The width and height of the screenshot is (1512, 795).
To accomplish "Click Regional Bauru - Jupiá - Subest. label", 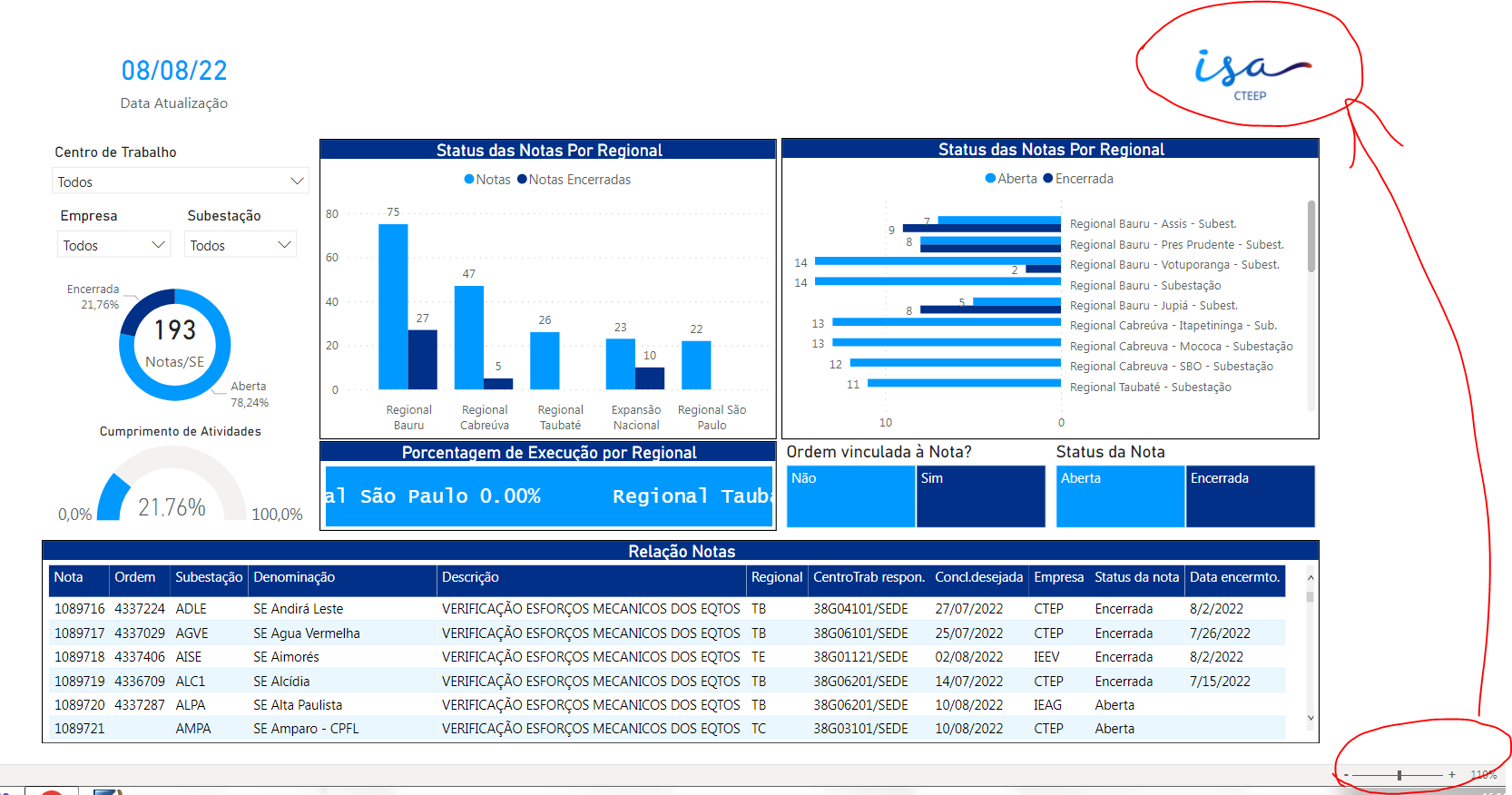I will click(1154, 306).
